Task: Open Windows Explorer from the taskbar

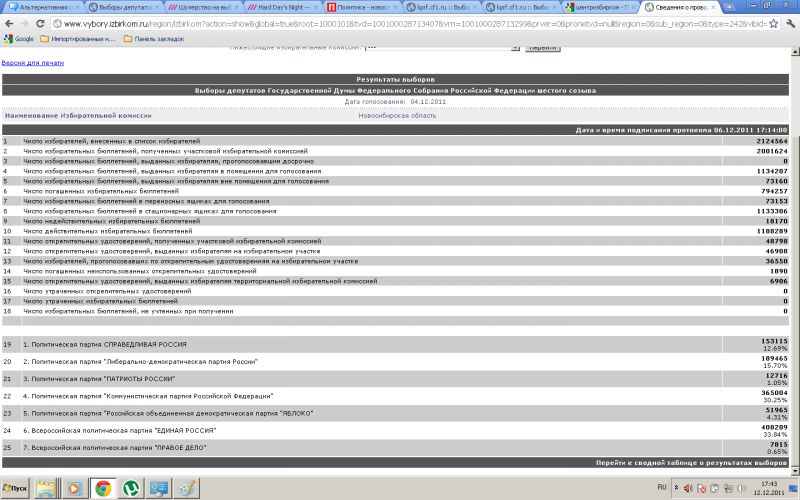Action: click(46, 488)
